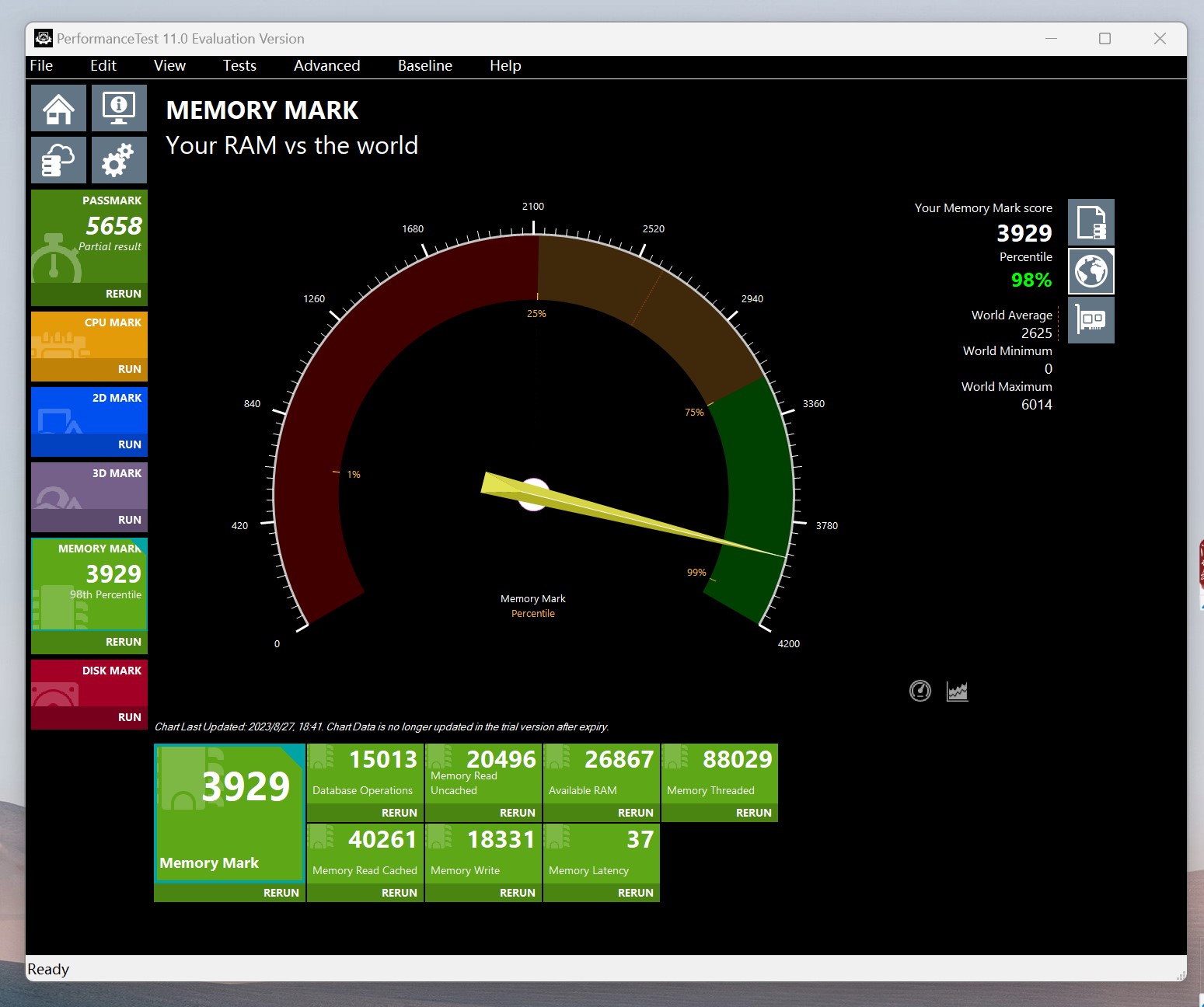Switch to the distribution chart view icon
1204x1007 pixels.
[957, 691]
